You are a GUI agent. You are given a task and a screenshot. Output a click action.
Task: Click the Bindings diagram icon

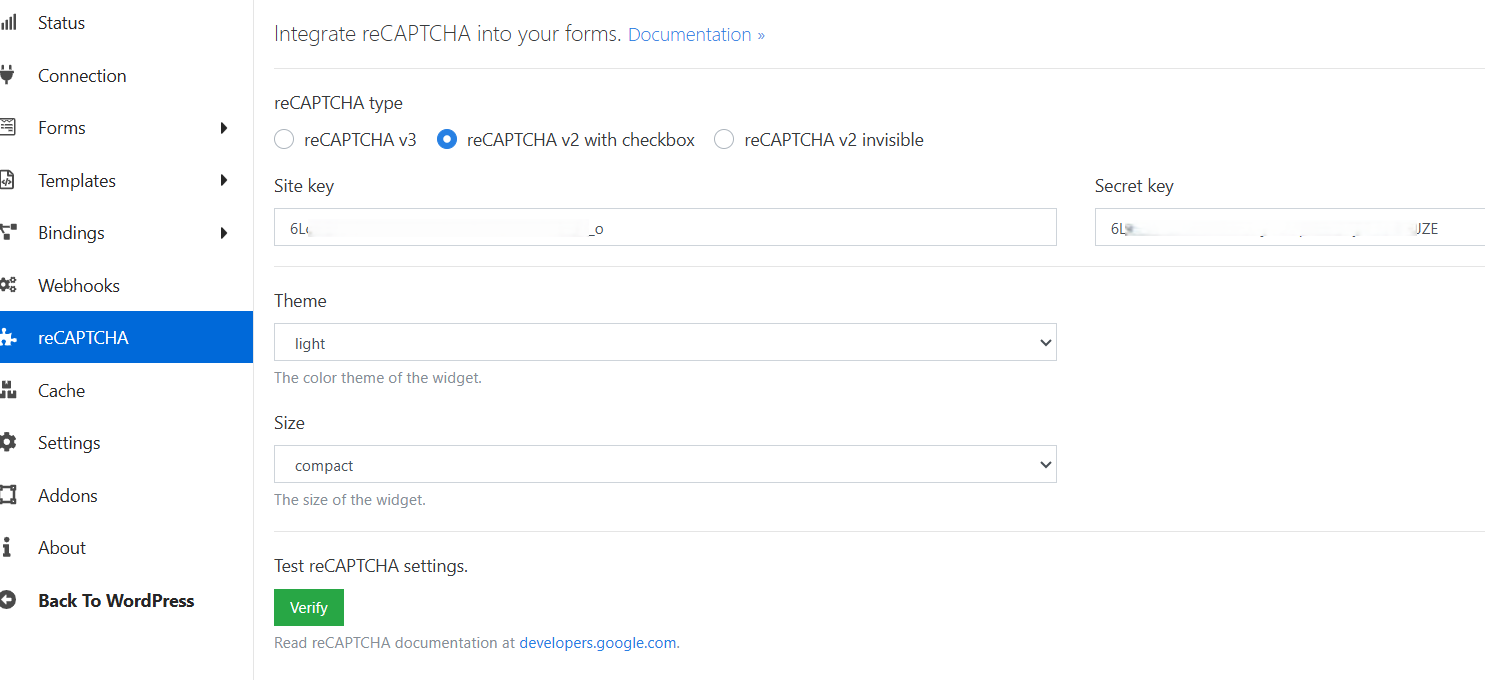(x=8, y=233)
